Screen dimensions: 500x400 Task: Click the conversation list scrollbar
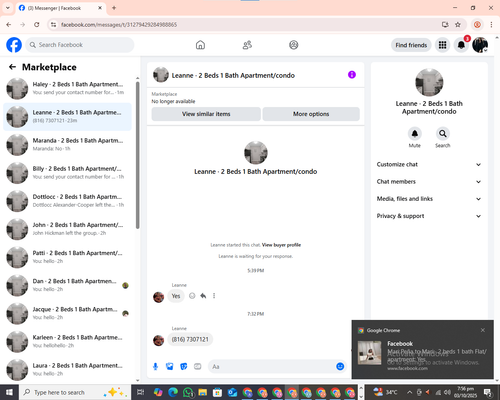137,155
